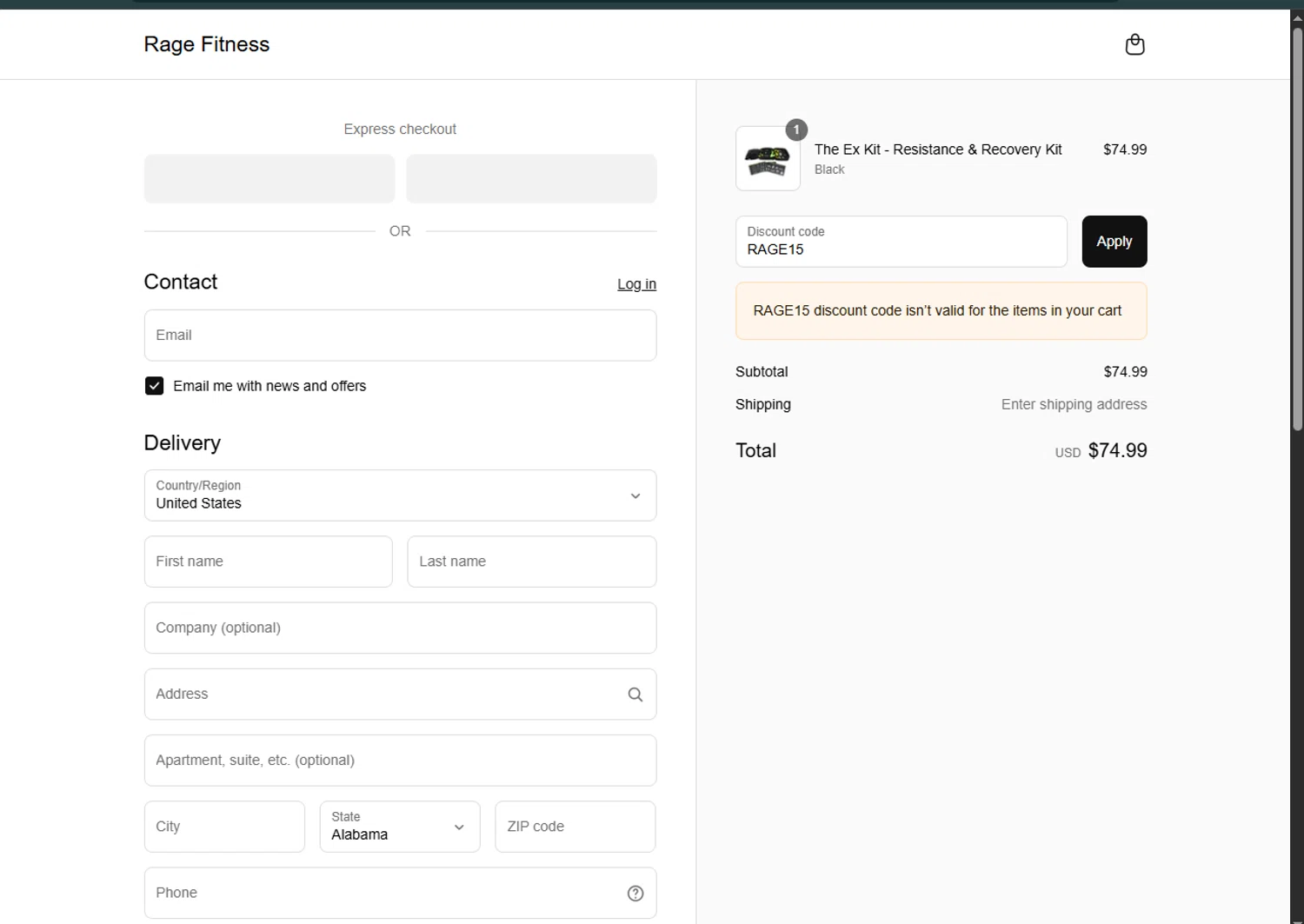Uncheck Email me with news and offers
Viewport: 1304px width, 924px height.
tap(154, 386)
